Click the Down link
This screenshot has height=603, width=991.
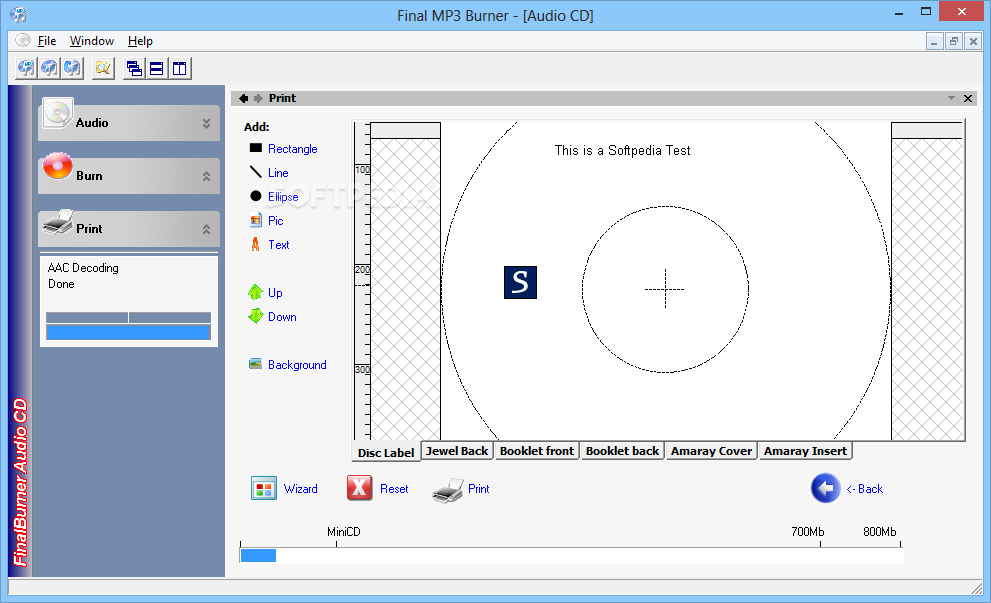coord(282,317)
